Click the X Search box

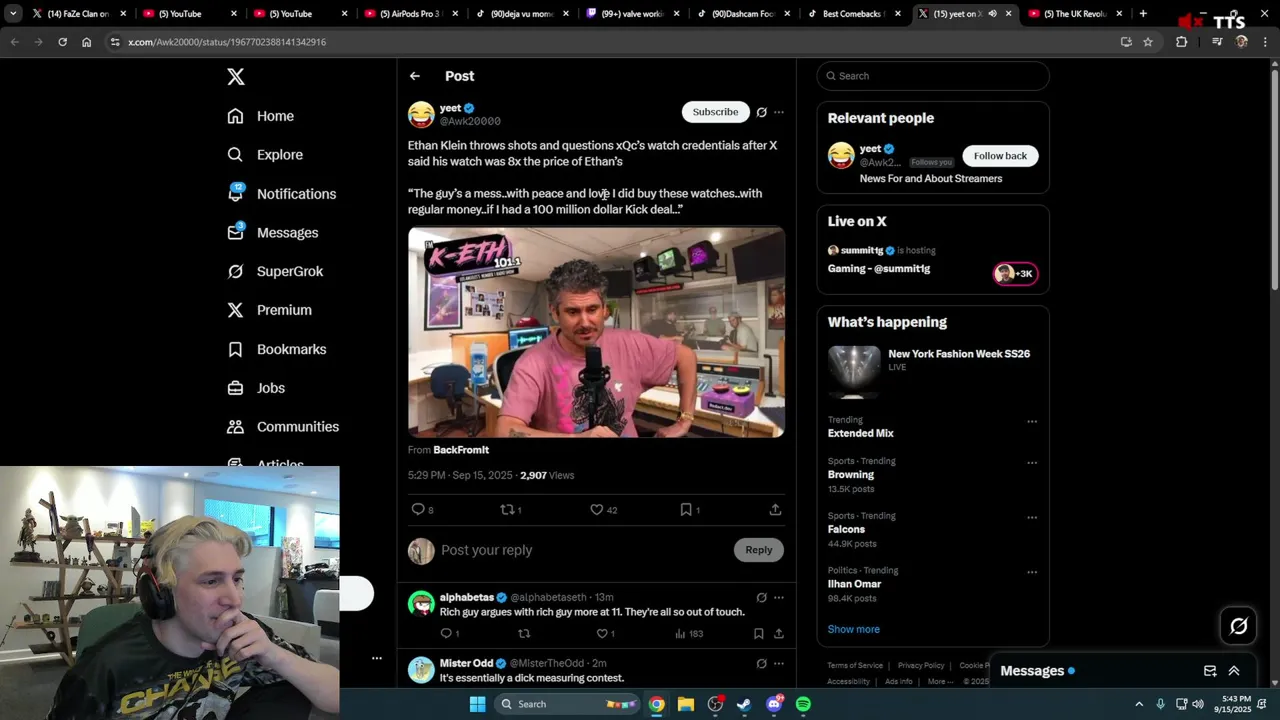(933, 76)
